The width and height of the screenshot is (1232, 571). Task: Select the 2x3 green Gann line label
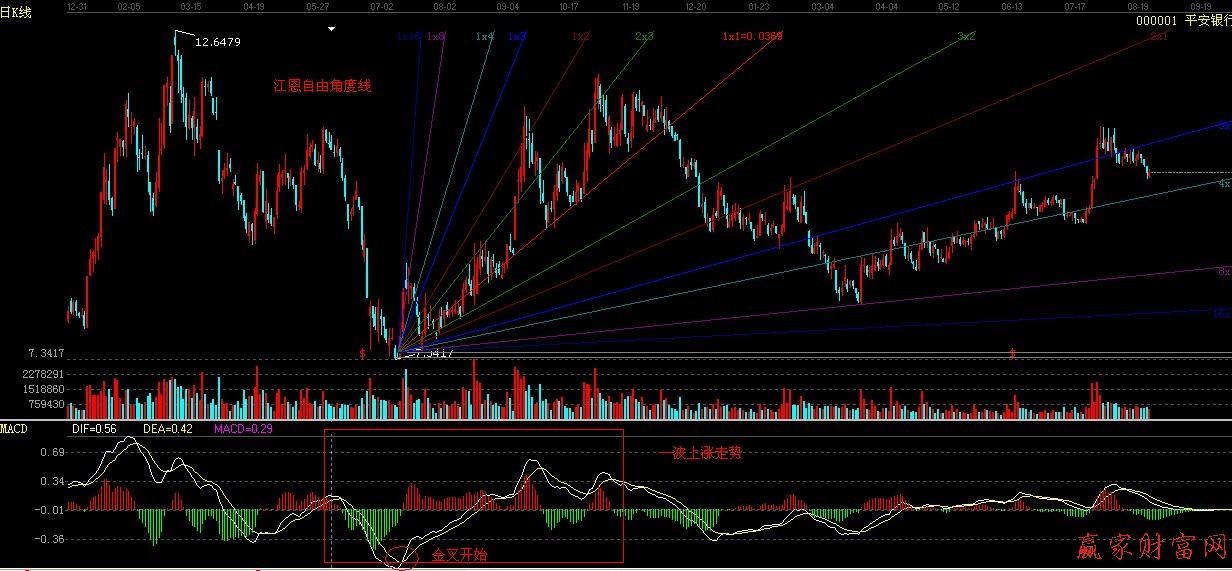click(644, 37)
